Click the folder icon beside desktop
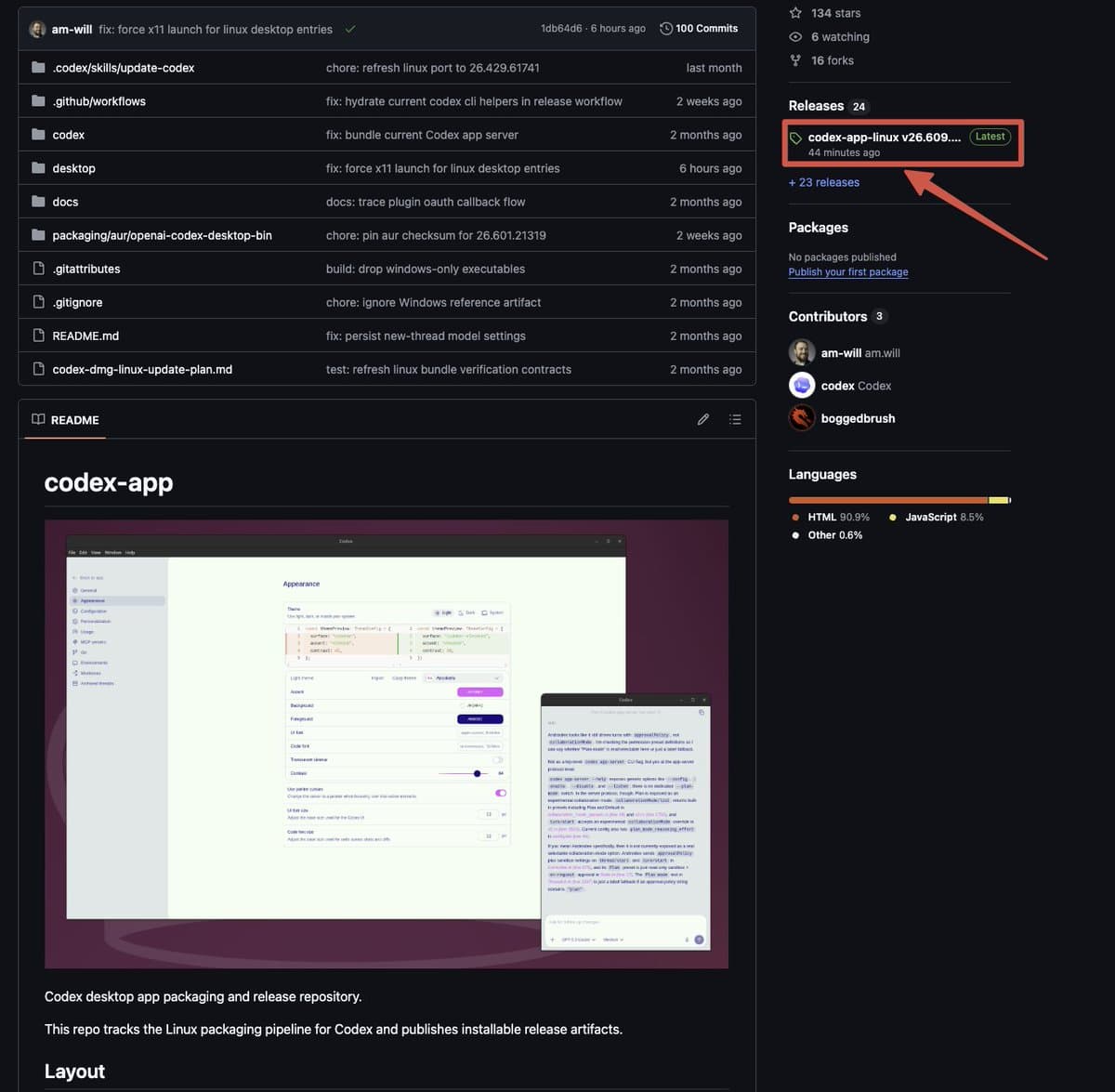1115x1092 pixels. pyautogui.click(x=38, y=168)
